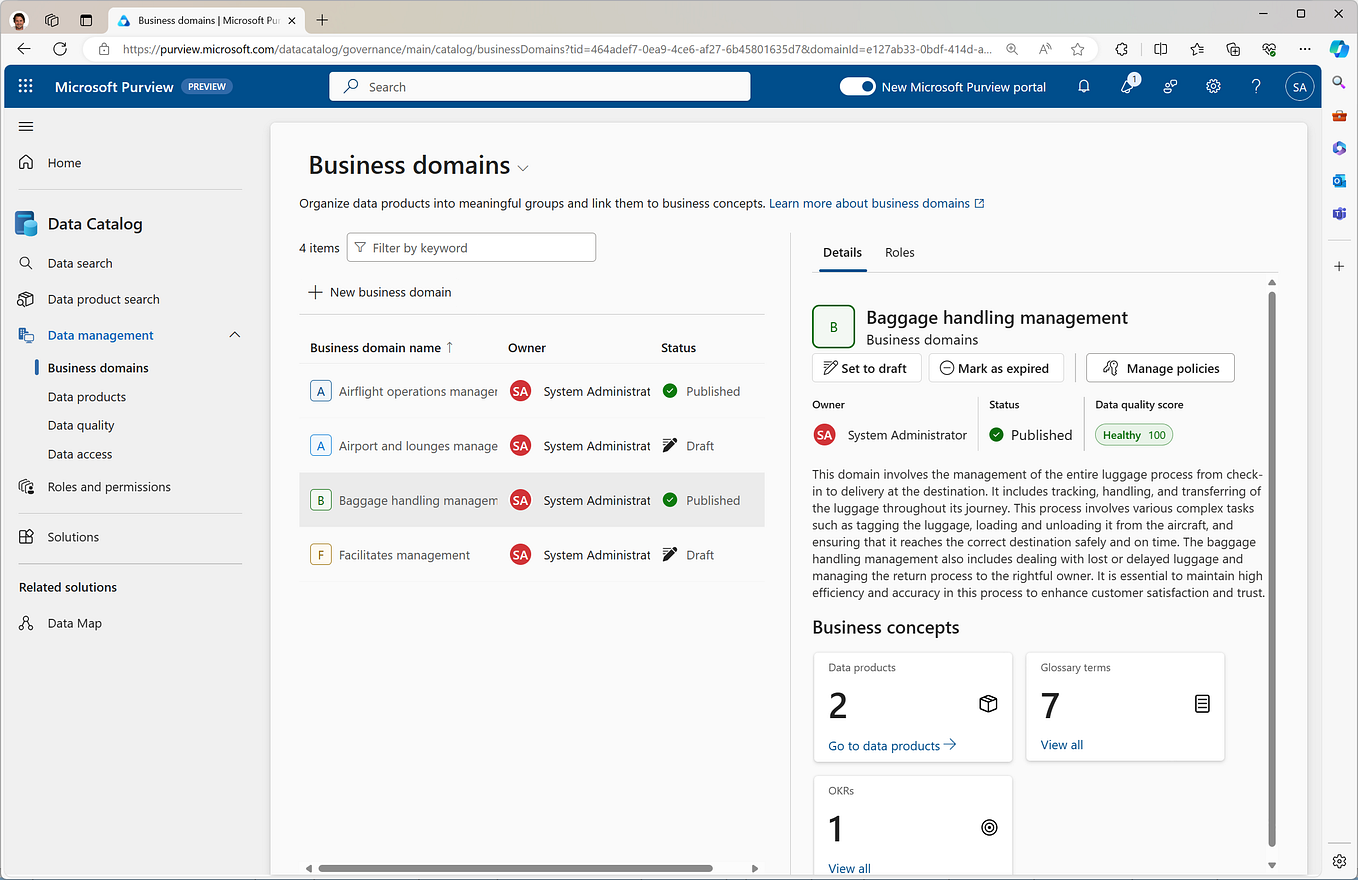The image size is (1358, 880).
Task: Open the Microsoft Purview settings gear
Action: coord(1213,86)
